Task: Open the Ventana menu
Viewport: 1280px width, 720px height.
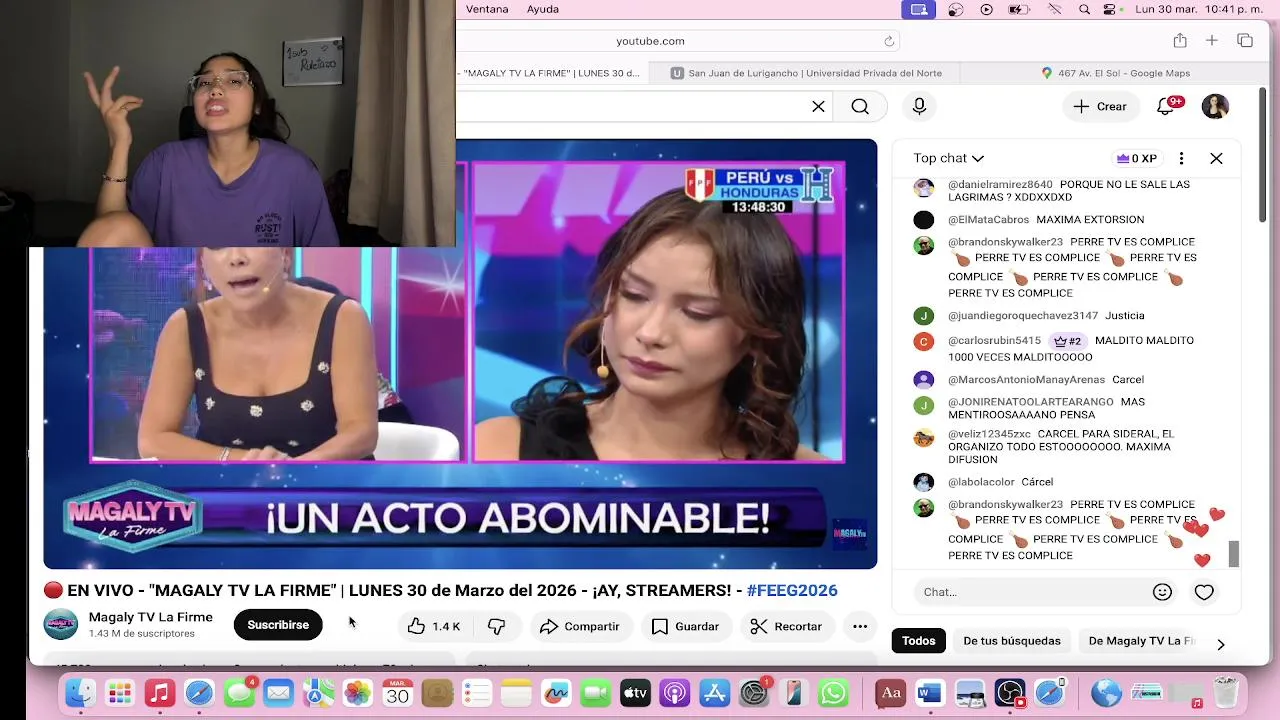Action: [x=487, y=9]
